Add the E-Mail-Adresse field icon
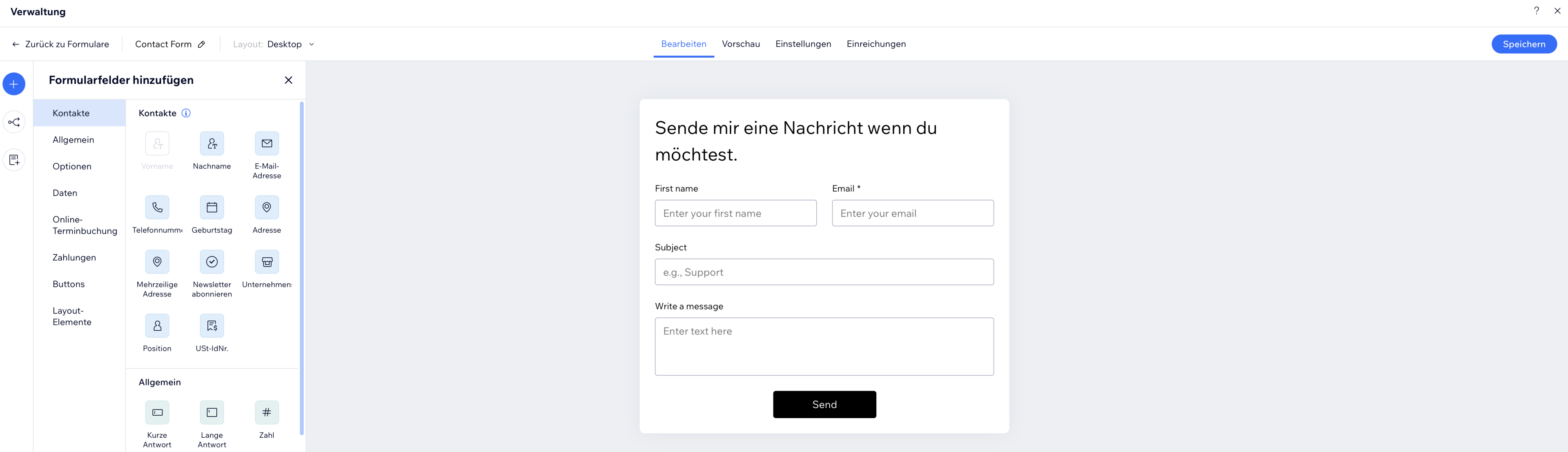 click(267, 144)
